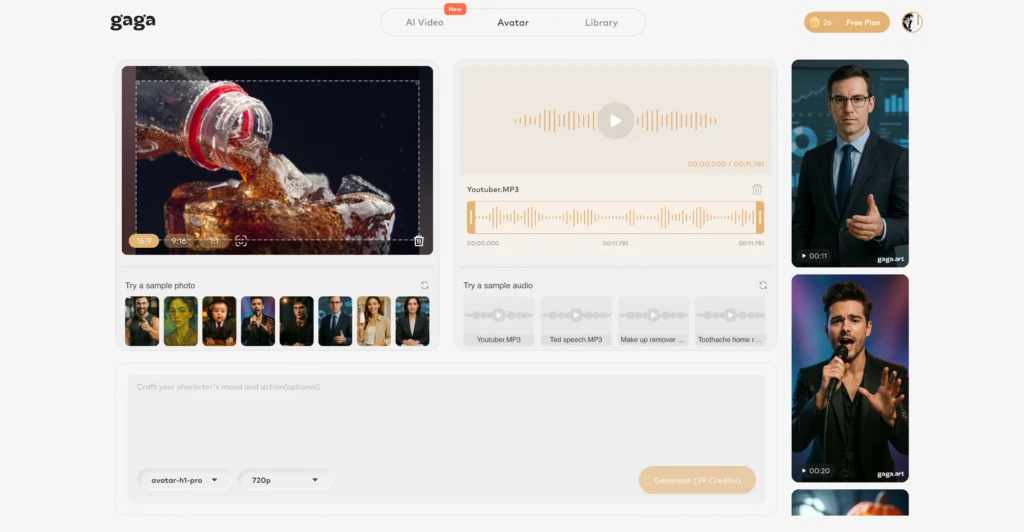Play the Toothache home remedy sample audio
1024x532 pixels.
pos(730,315)
